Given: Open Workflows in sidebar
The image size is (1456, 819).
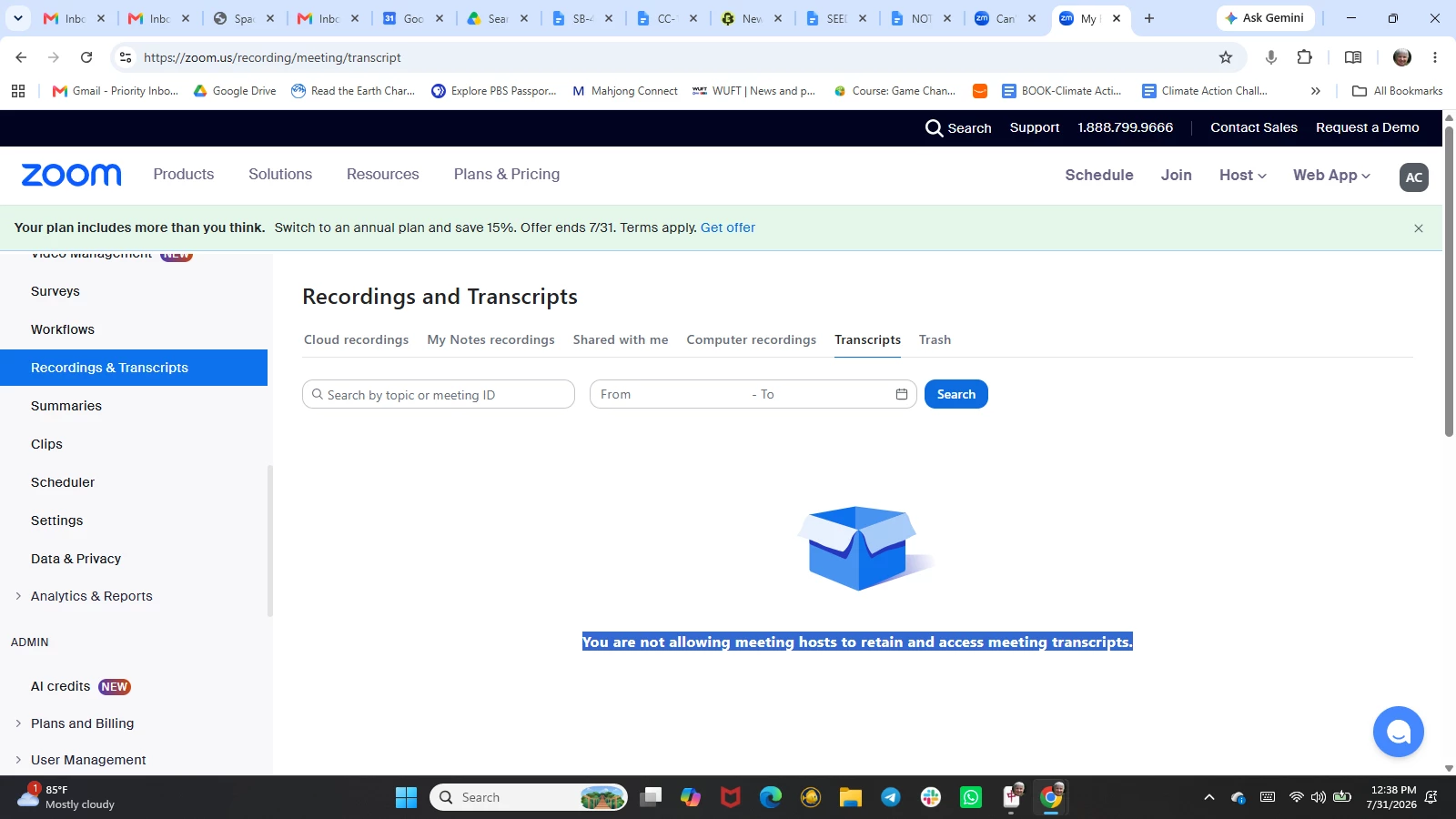Looking at the screenshot, I should coord(63,329).
